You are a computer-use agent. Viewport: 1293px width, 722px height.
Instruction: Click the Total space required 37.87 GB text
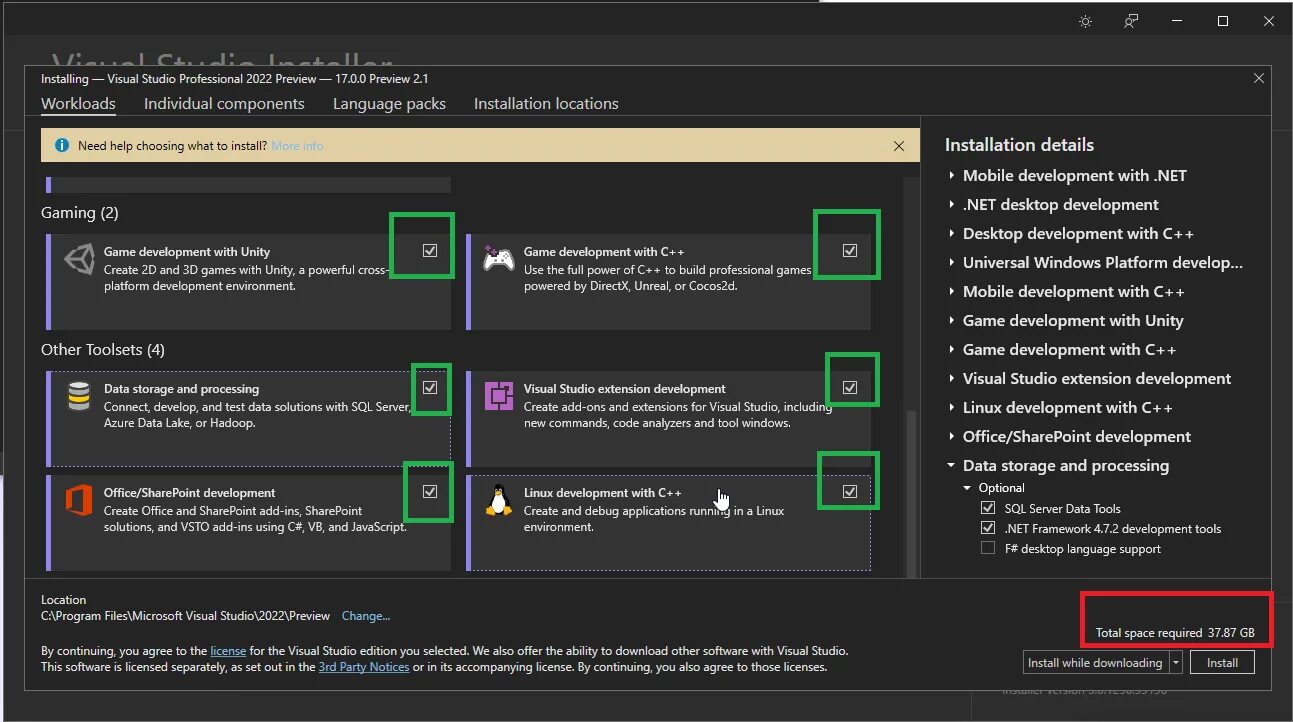click(1175, 633)
